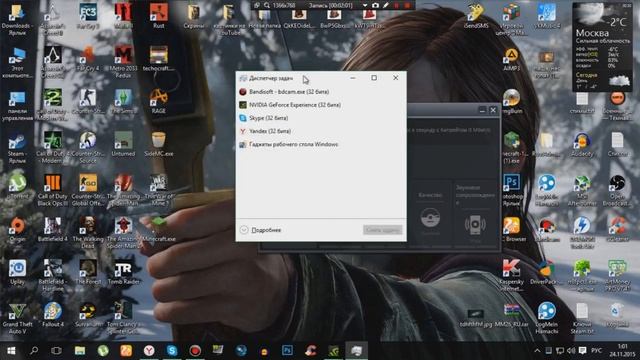
Task: Open Task View on taskbar
Action: [57, 351]
